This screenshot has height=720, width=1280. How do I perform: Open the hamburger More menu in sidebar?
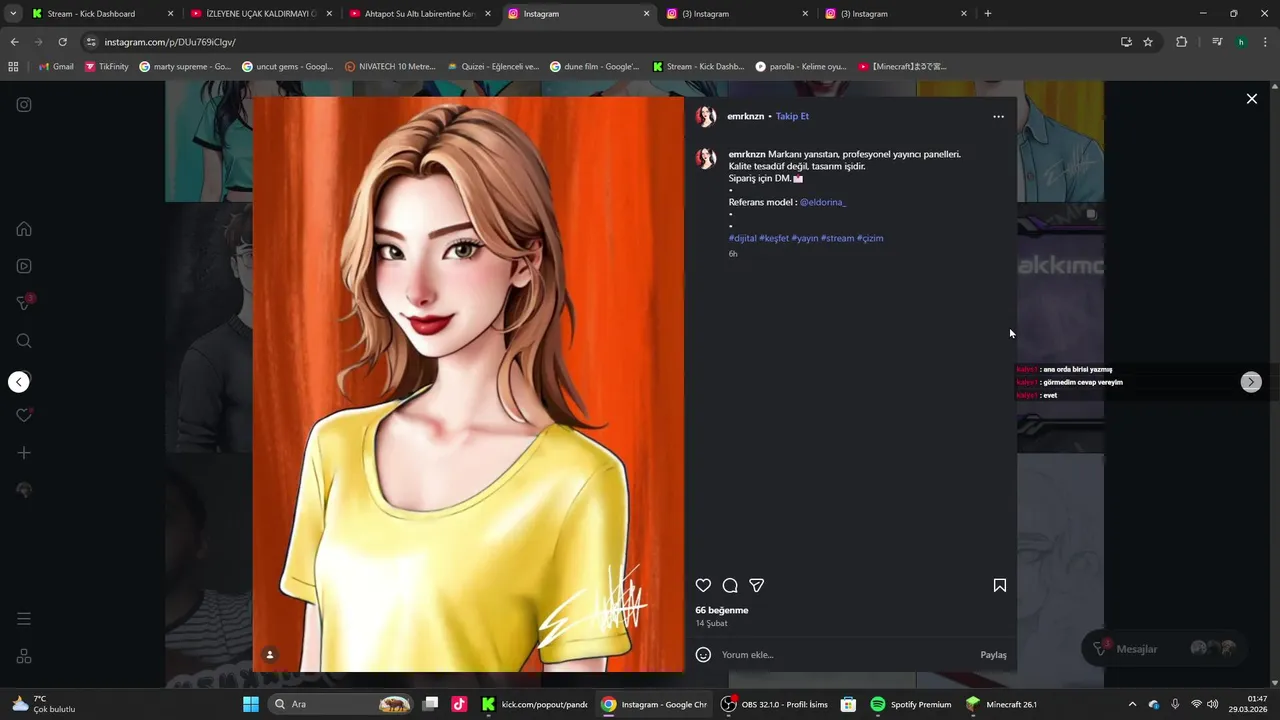coord(24,619)
